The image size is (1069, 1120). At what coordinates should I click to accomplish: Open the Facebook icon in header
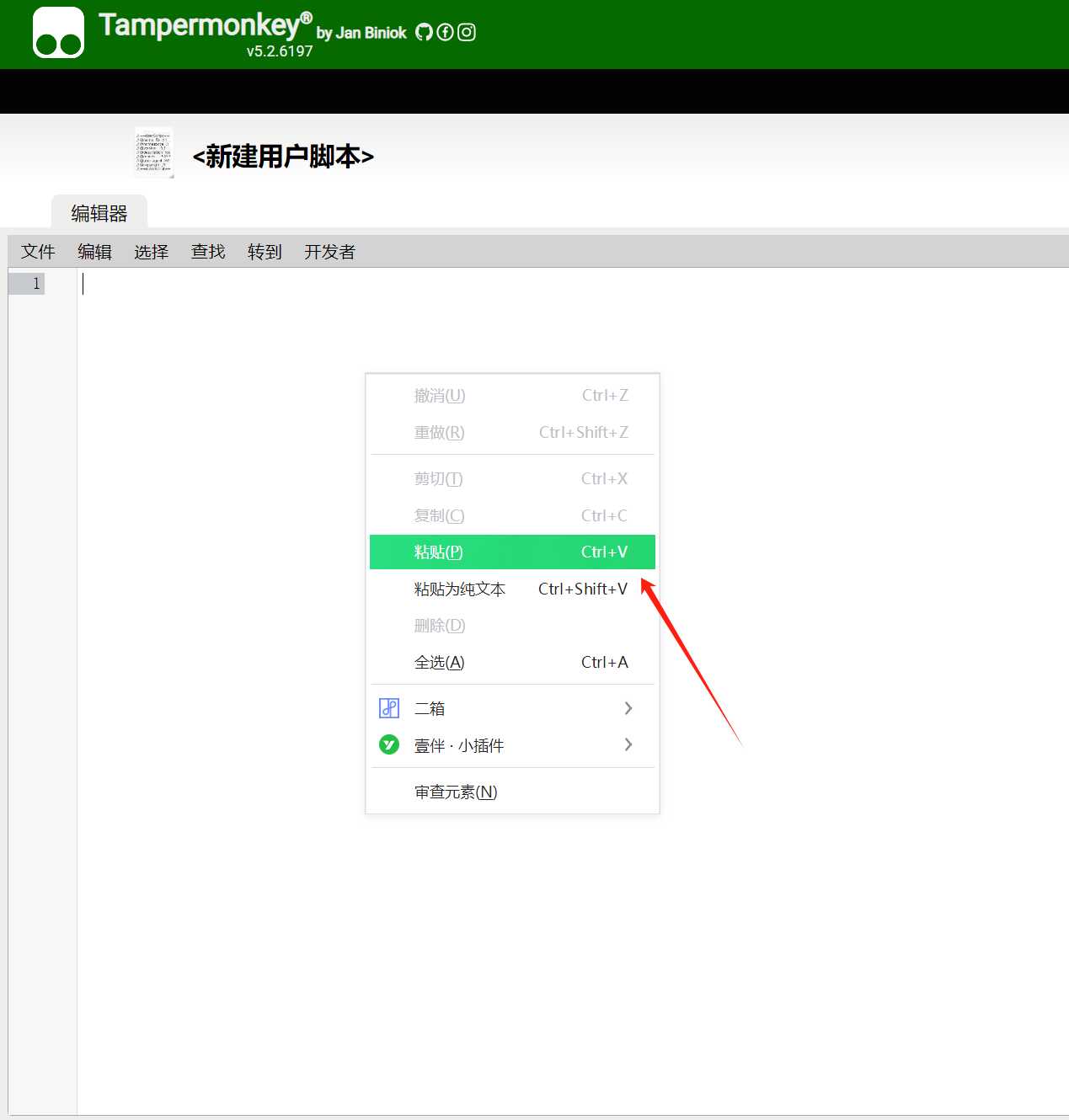(445, 32)
